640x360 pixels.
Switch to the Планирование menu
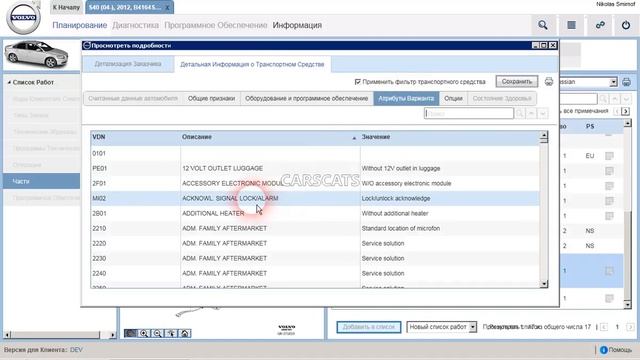80,25
